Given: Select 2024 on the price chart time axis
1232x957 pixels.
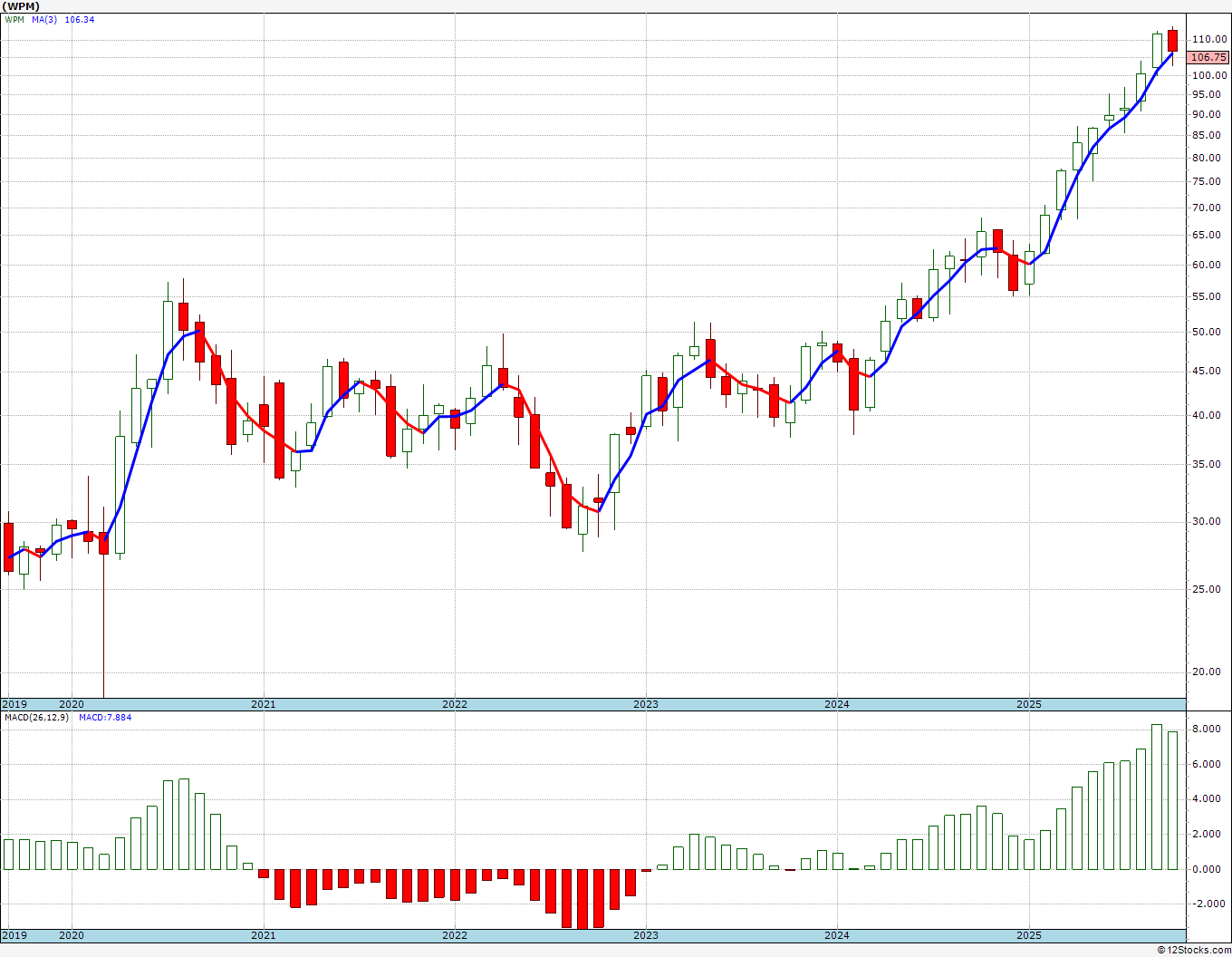Looking at the screenshot, I should [836, 704].
